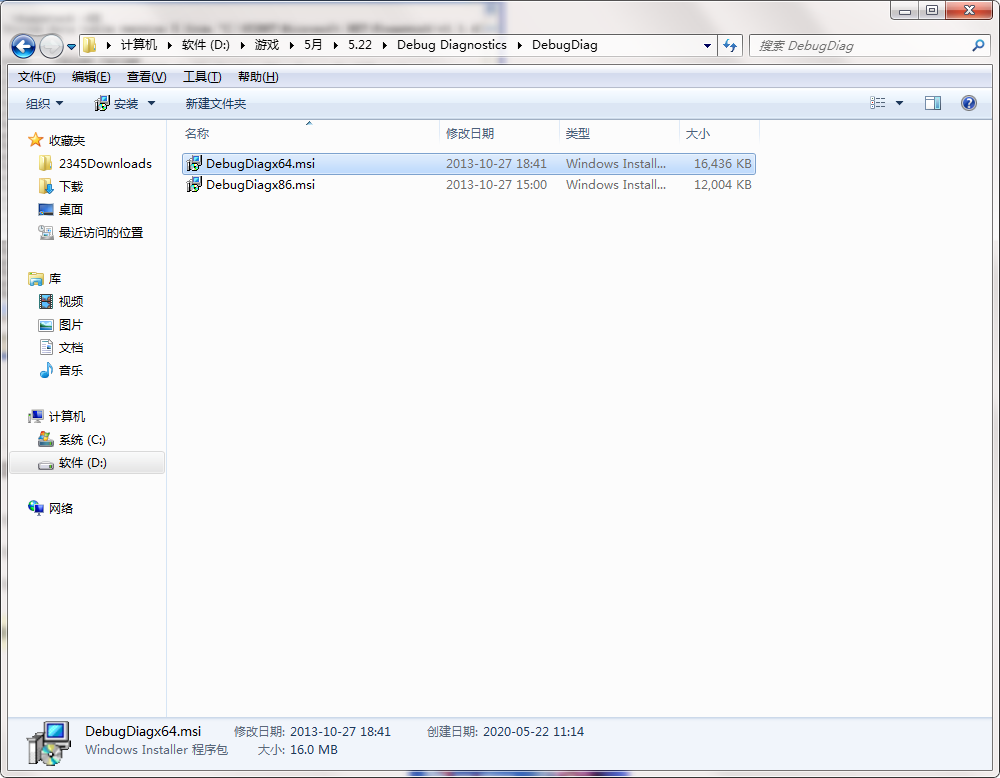Expand the arrow after 游戏 breadcrumb

291,46
